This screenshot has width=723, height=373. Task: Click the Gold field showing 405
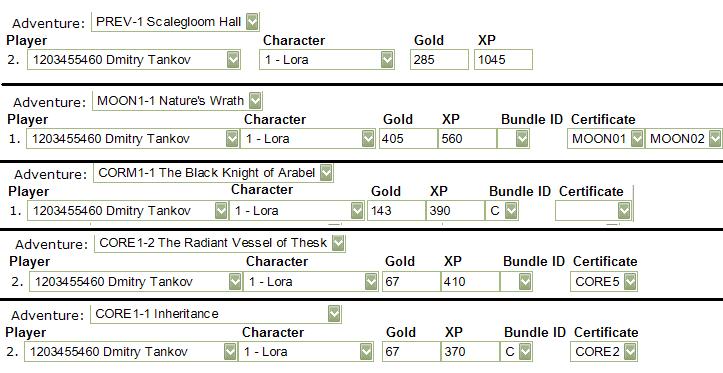pyautogui.click(x=408, y=138)
